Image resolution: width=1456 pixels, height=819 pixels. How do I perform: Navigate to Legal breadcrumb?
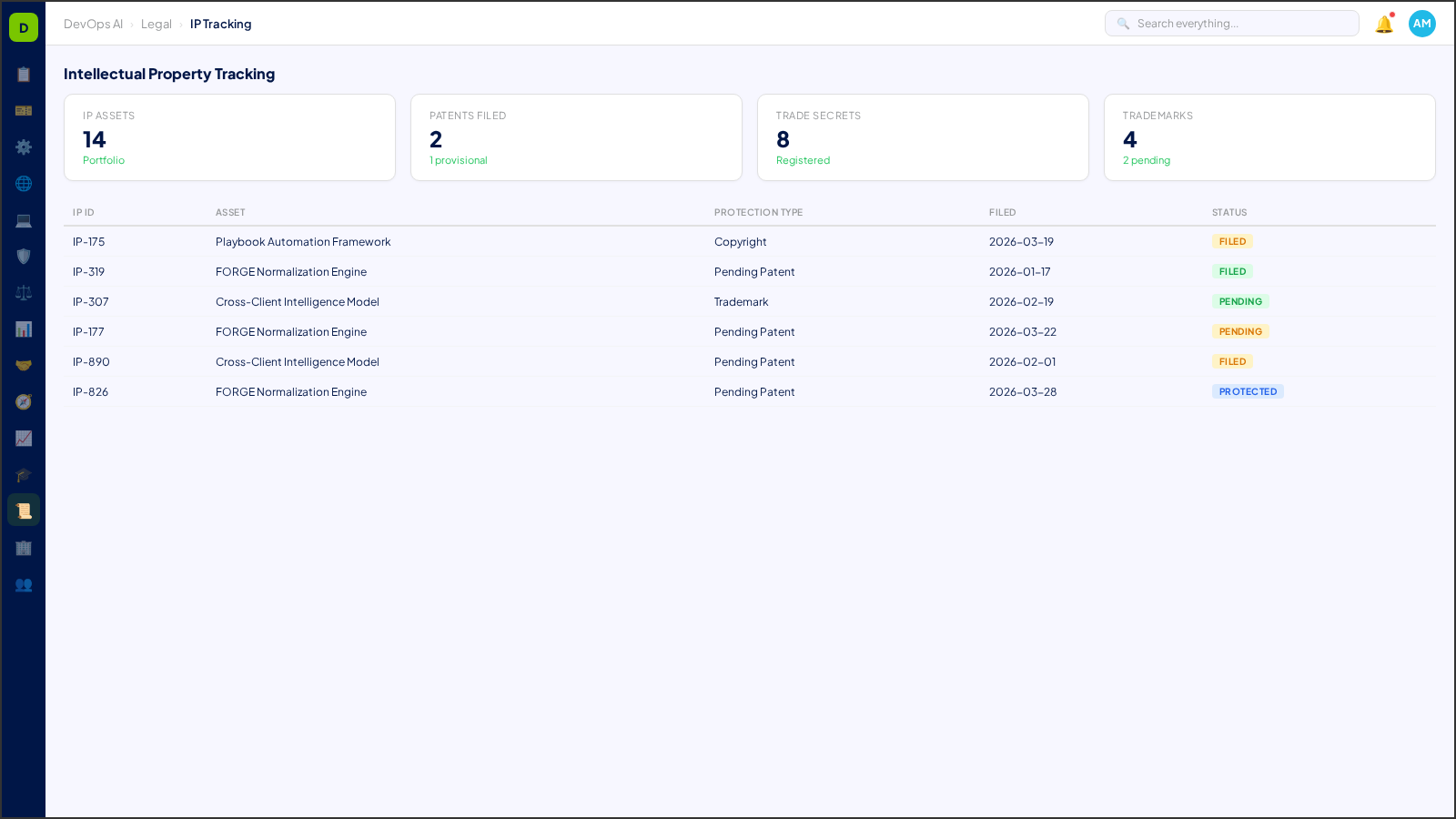click(156, 24)
